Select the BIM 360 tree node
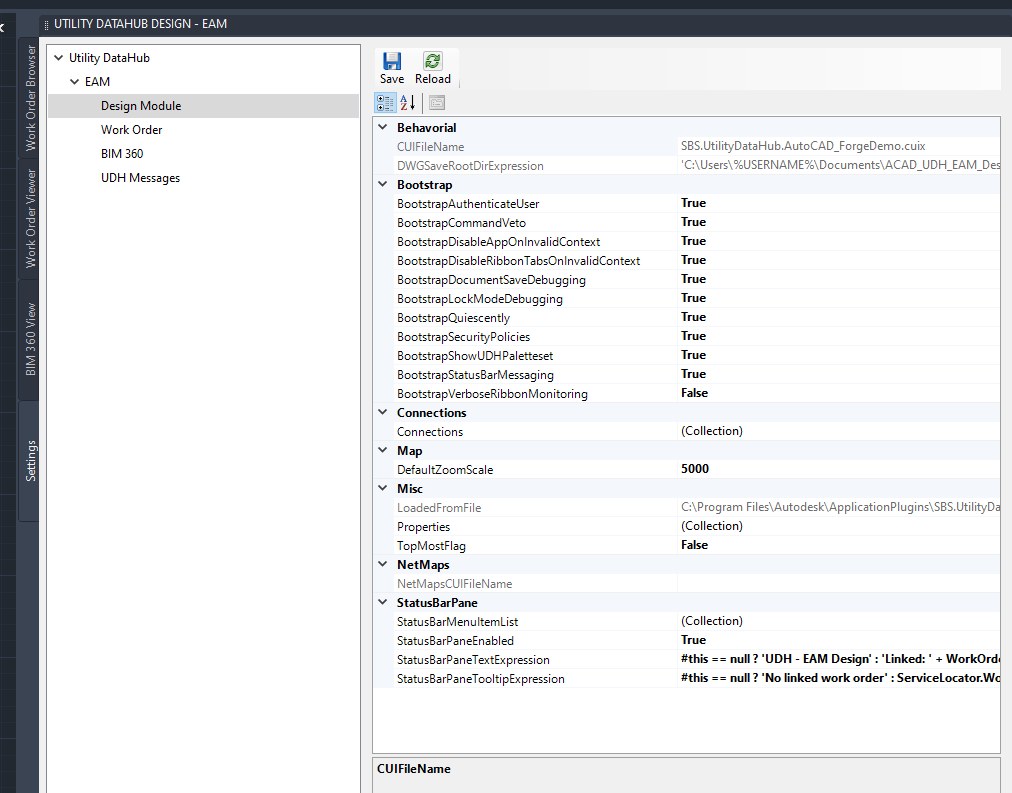 122,154
